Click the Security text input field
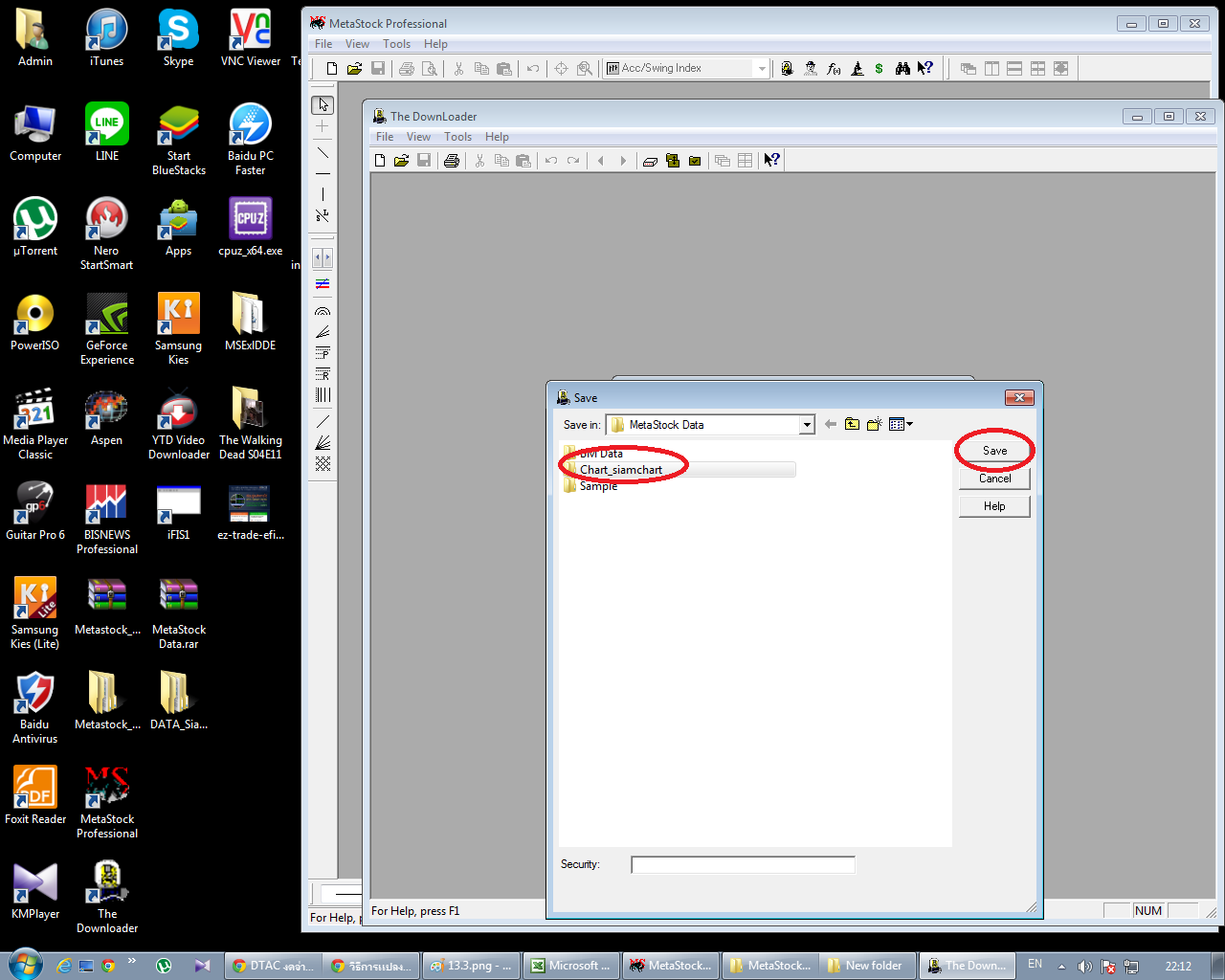Viewport: 1225px width, 980px height. 743,865
